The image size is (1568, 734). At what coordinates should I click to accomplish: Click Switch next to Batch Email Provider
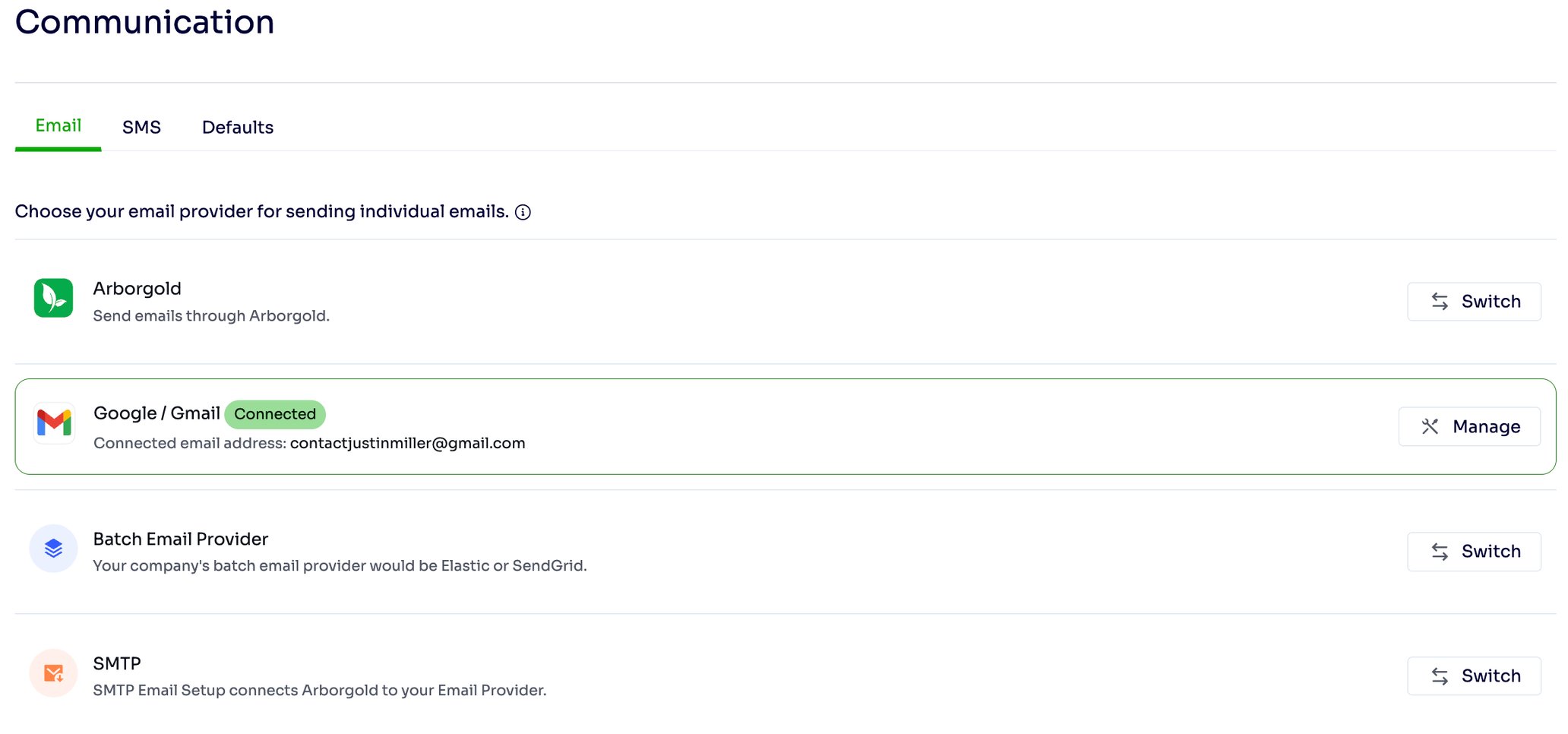point(1474,551)
